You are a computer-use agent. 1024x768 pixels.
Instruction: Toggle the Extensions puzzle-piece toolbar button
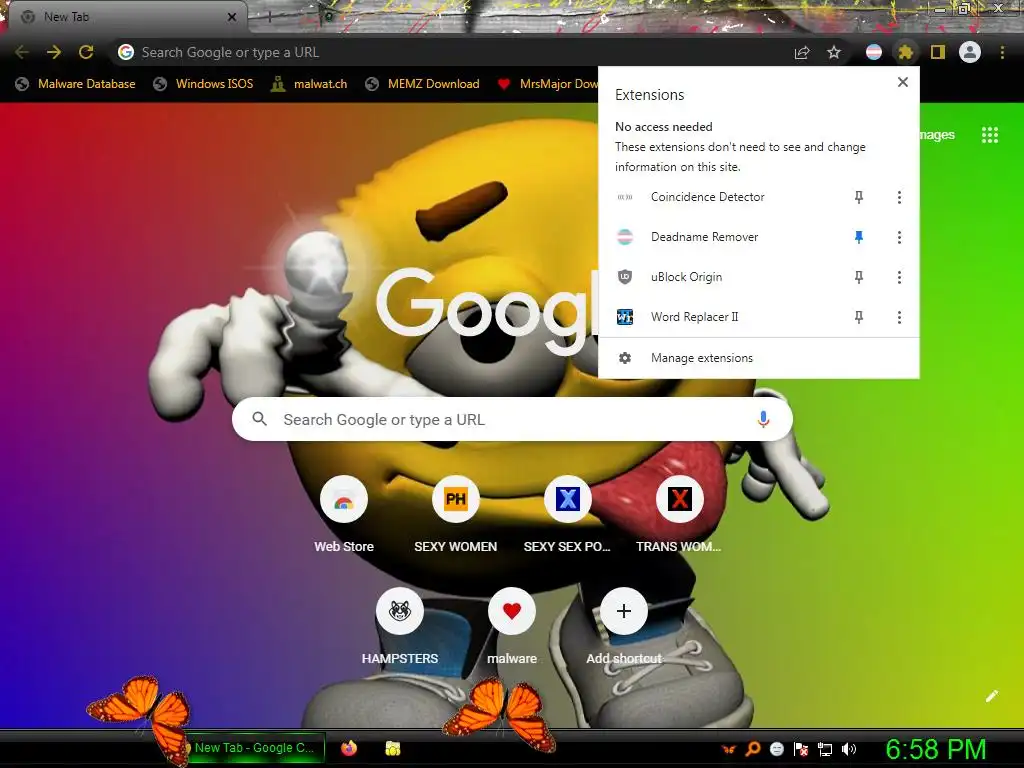pyautogui.click(x=905, y=52)
